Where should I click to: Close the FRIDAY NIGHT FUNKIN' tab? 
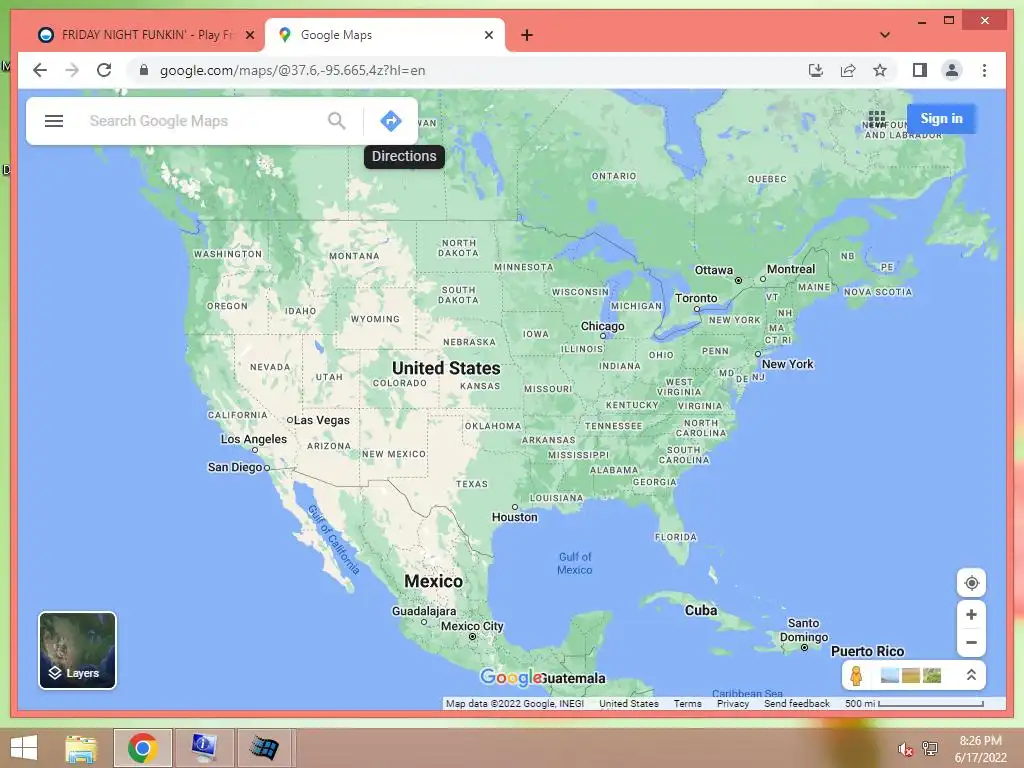coord(249,35)
